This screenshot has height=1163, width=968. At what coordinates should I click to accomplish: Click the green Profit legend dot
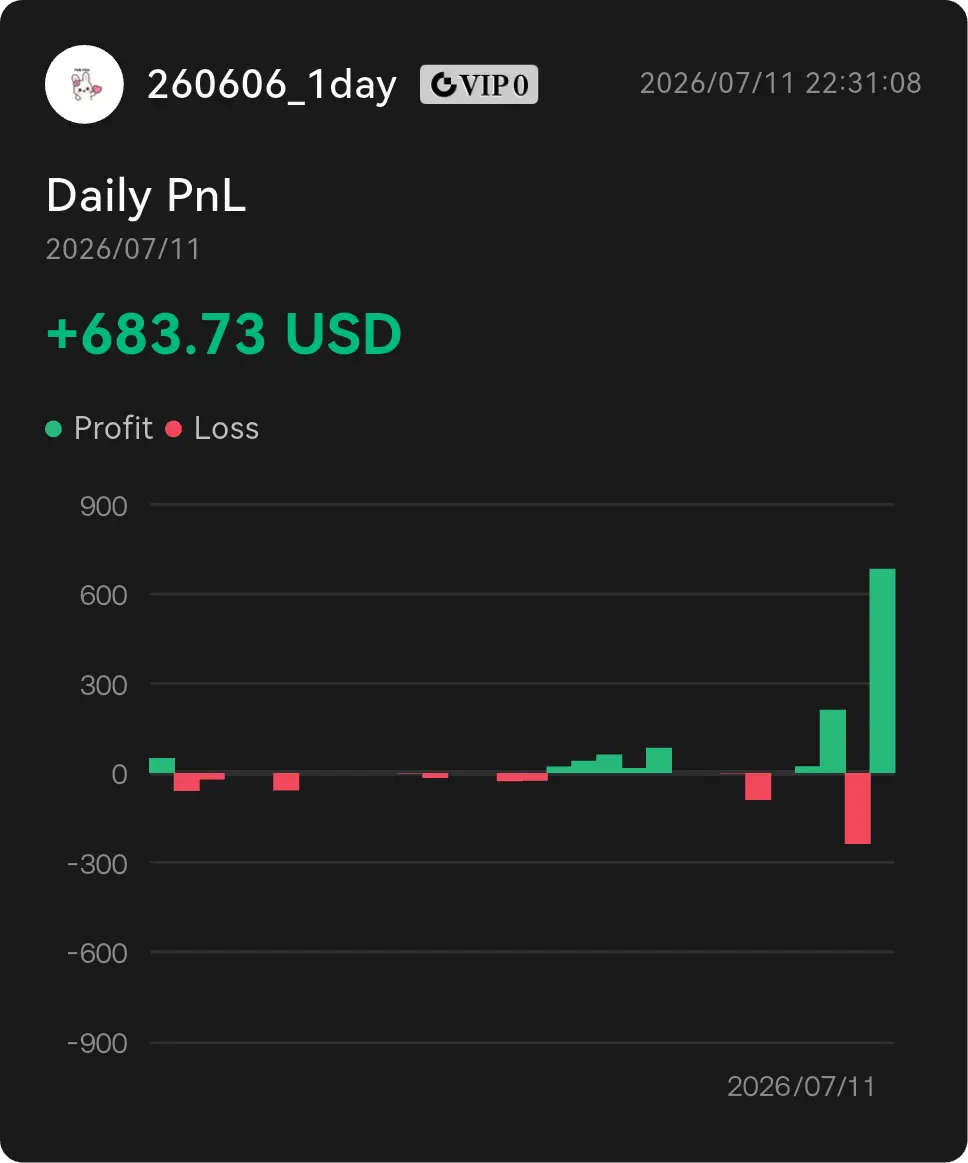53,429
